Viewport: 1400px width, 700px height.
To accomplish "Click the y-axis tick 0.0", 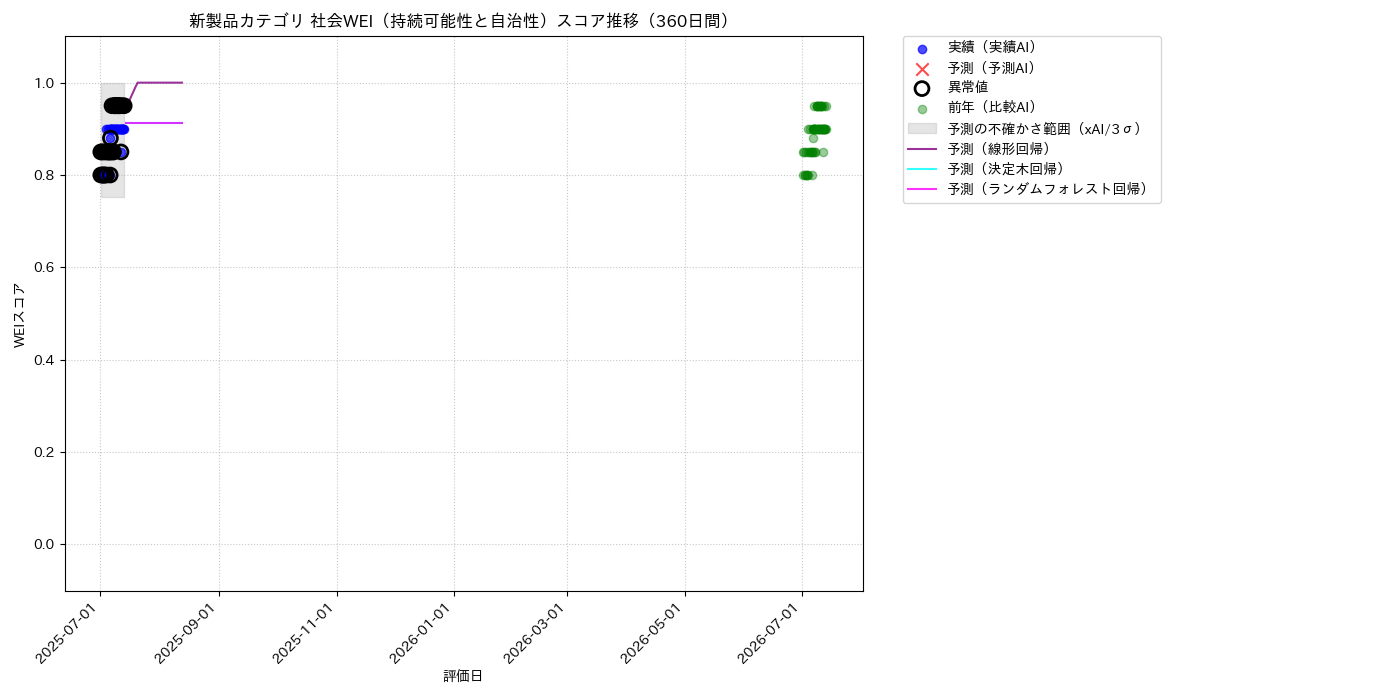I will (x=46, y=544).
